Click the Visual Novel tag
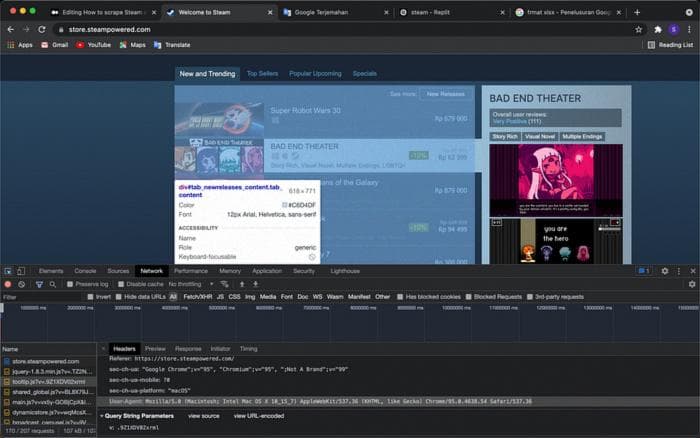Image resolution: width=700 pixels, height=438 pixels. (540, 137)
